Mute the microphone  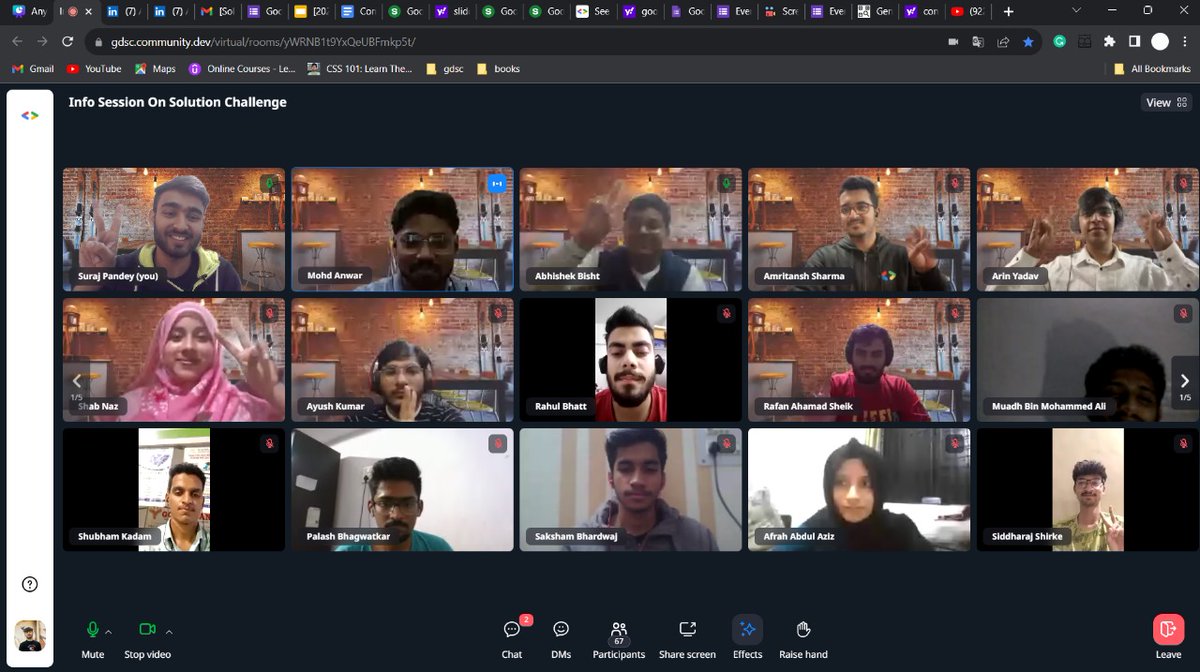93,638
